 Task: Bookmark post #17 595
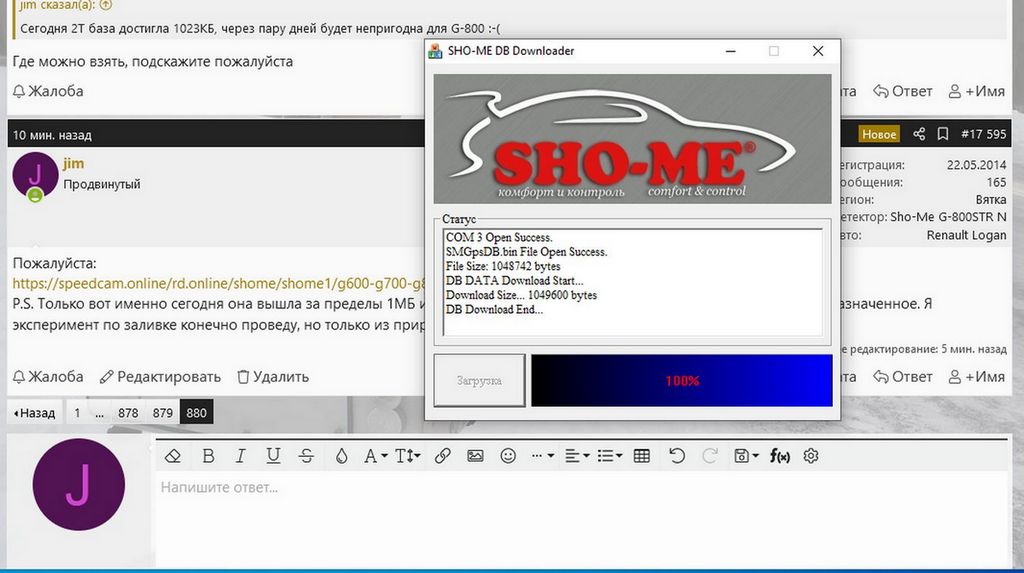[x=943, y=134]
